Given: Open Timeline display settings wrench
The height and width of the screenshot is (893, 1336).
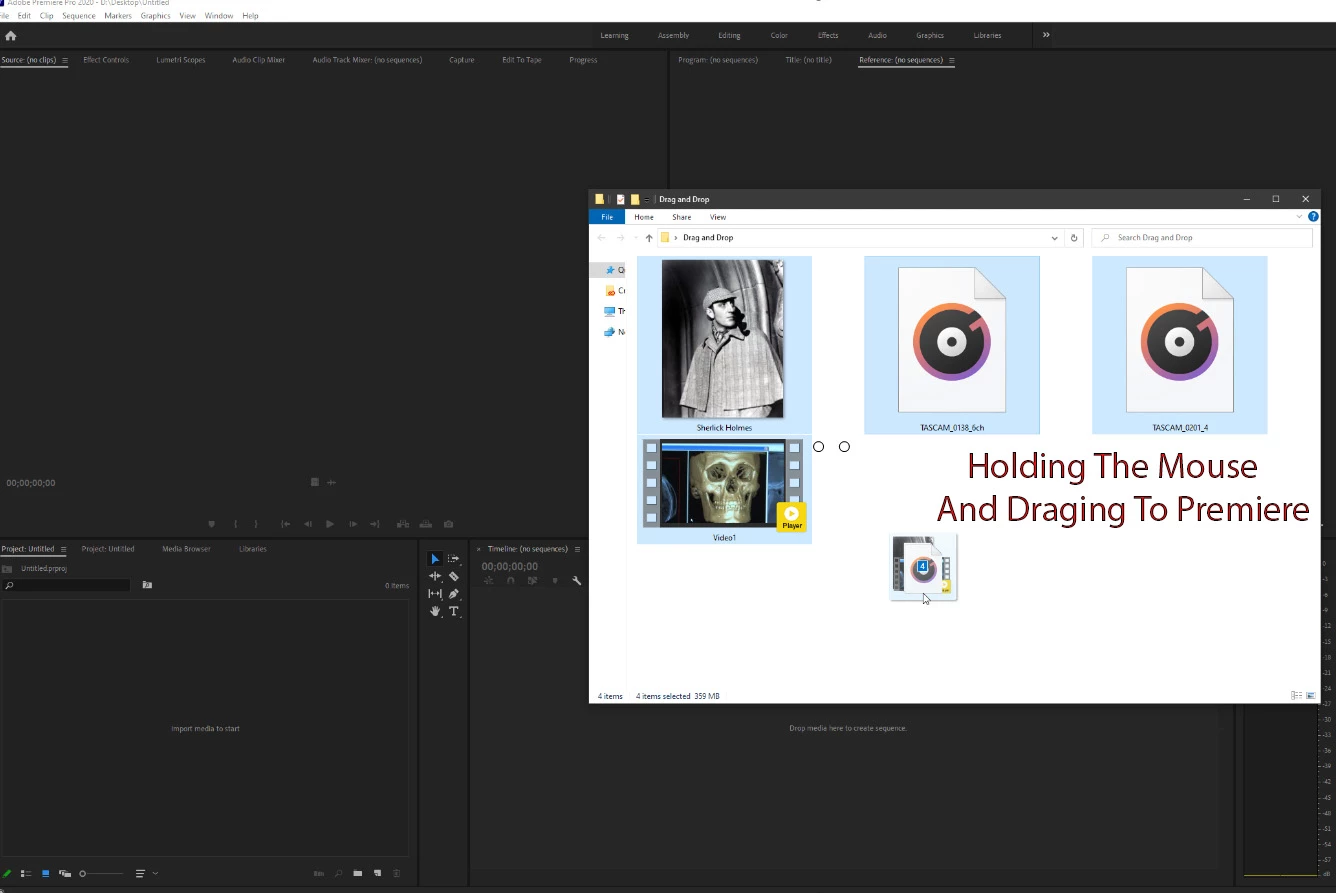Looking at the screenshot, I should (576, 580).
